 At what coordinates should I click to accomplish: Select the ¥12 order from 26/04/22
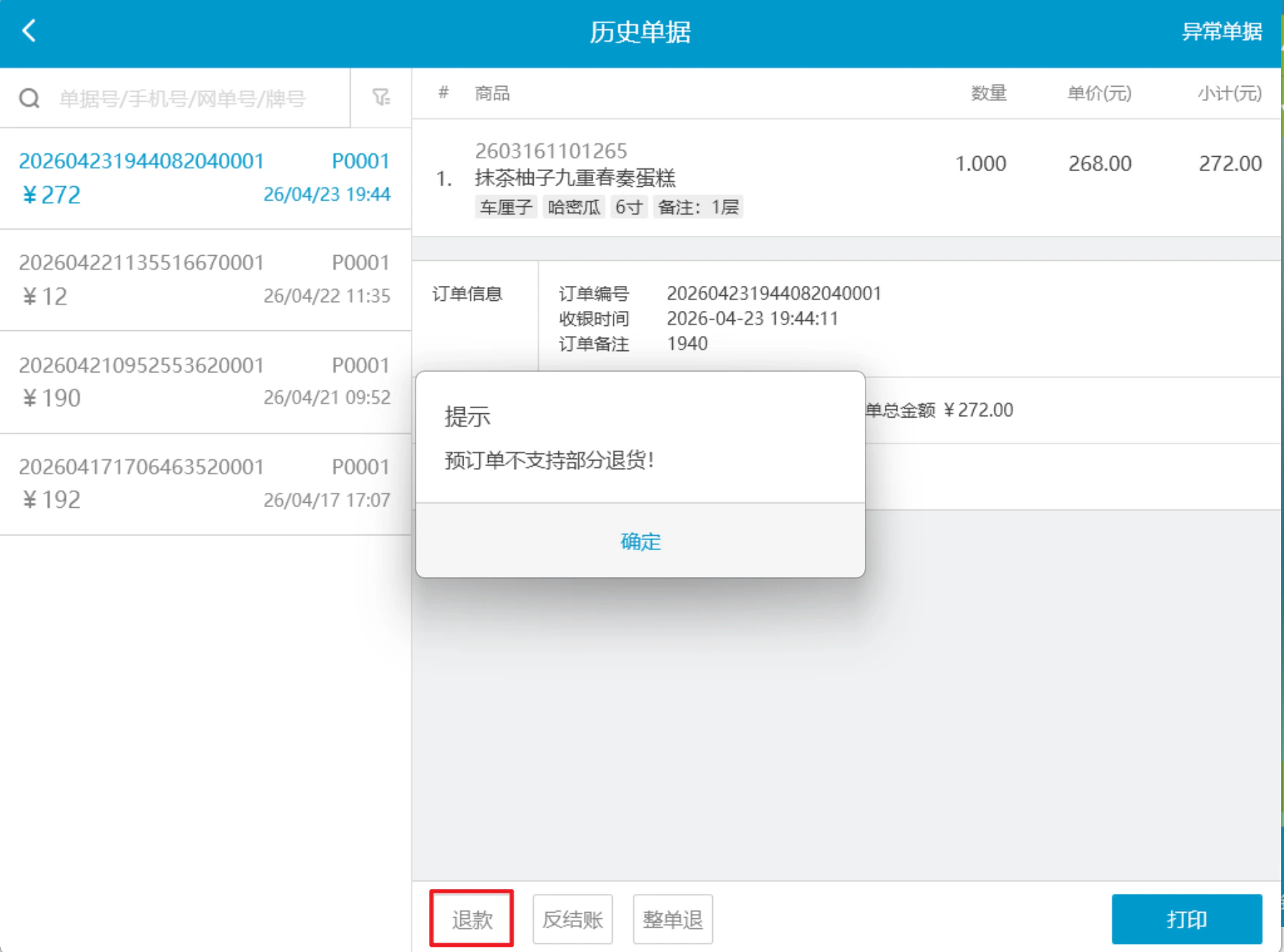[x=205, y=280]
